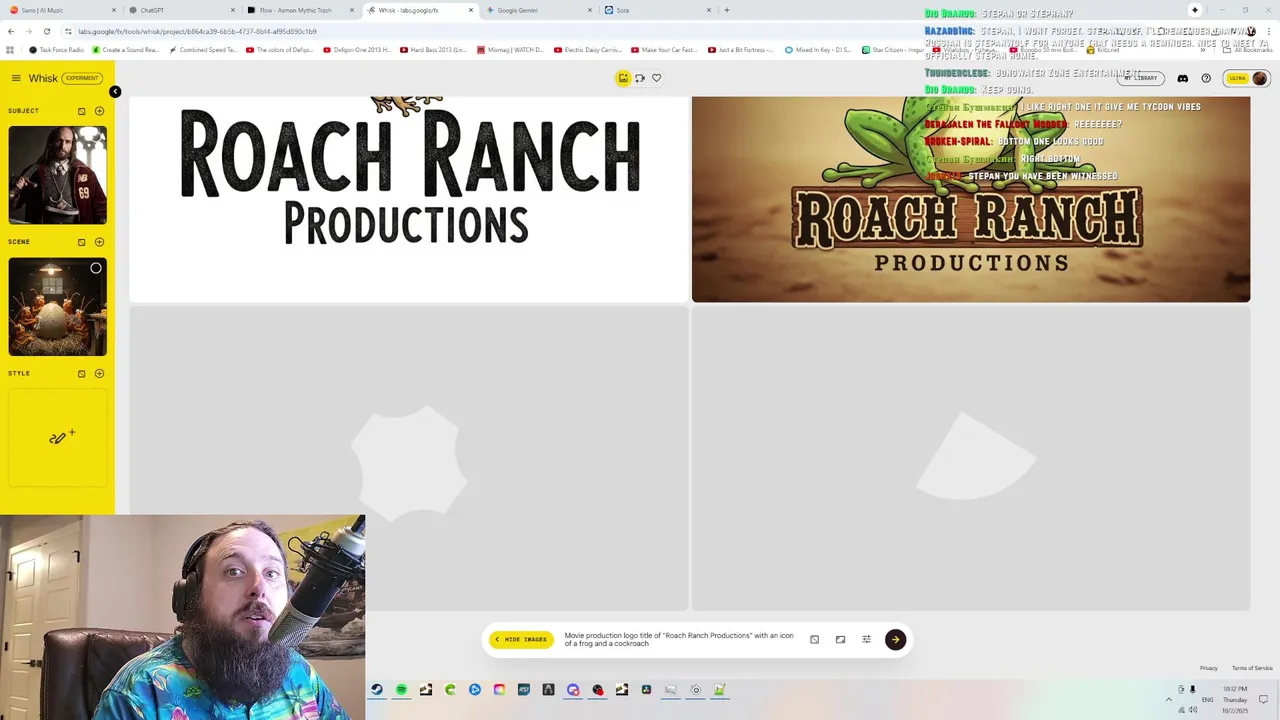This screenshot has width=1280, height=720.
Task: Click the empty style slot with pencil icon
Action: 58,438
